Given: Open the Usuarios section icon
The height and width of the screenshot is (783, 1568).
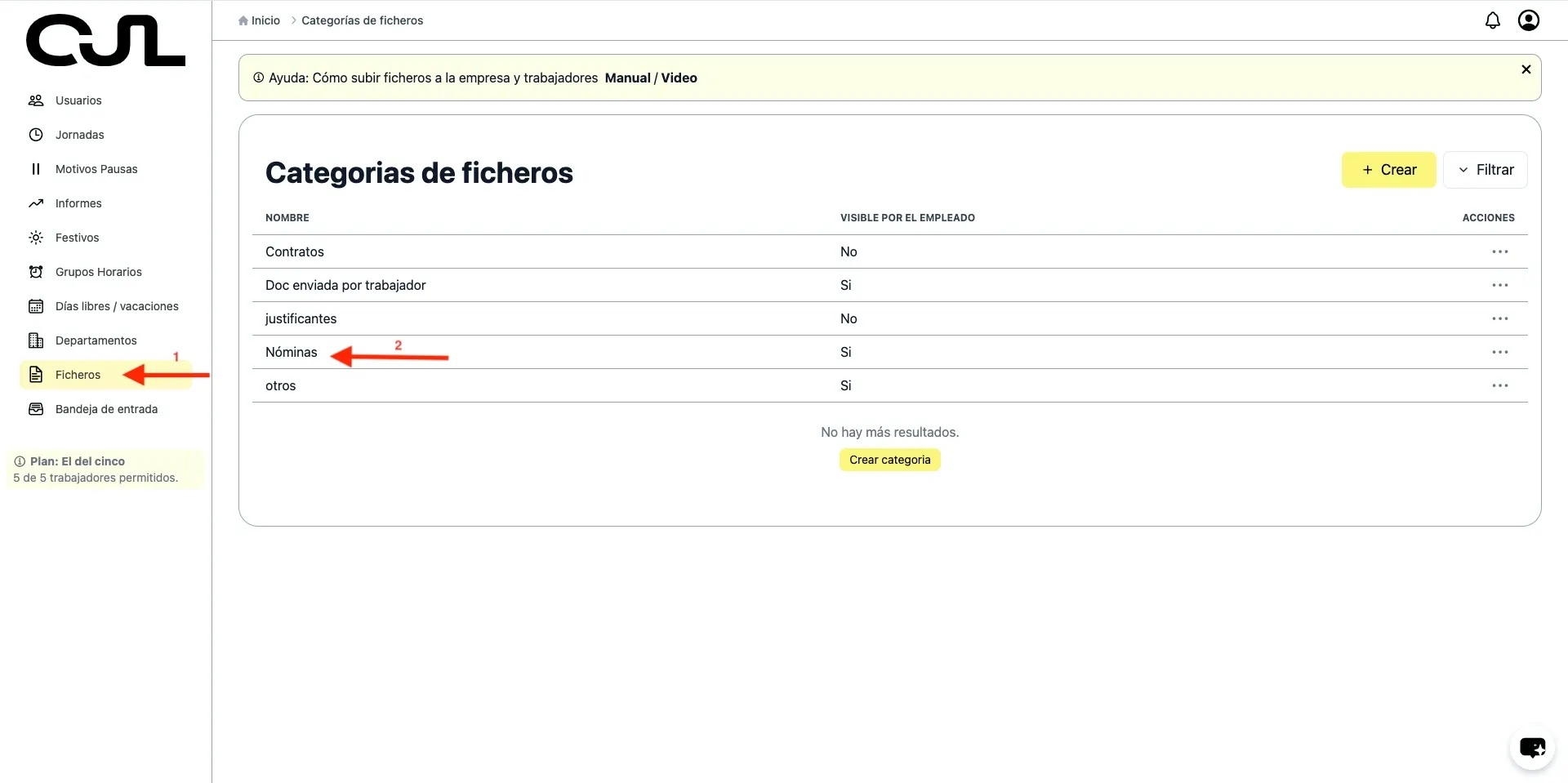Looking at the screenshot, I should click(36, 100).
